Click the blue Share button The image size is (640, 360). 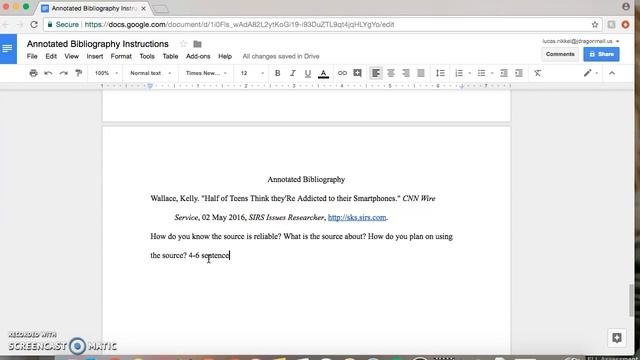click(x=601, y=54)
